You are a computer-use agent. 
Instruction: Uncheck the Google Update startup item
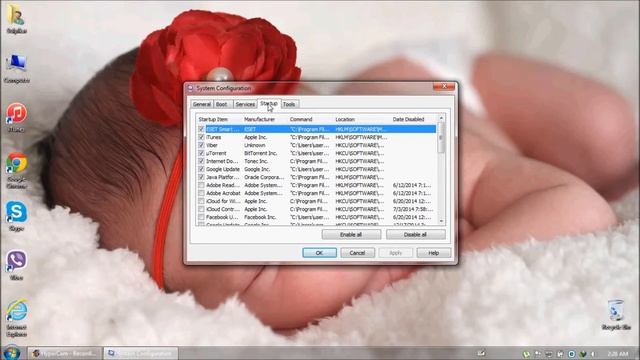point(201,169)
